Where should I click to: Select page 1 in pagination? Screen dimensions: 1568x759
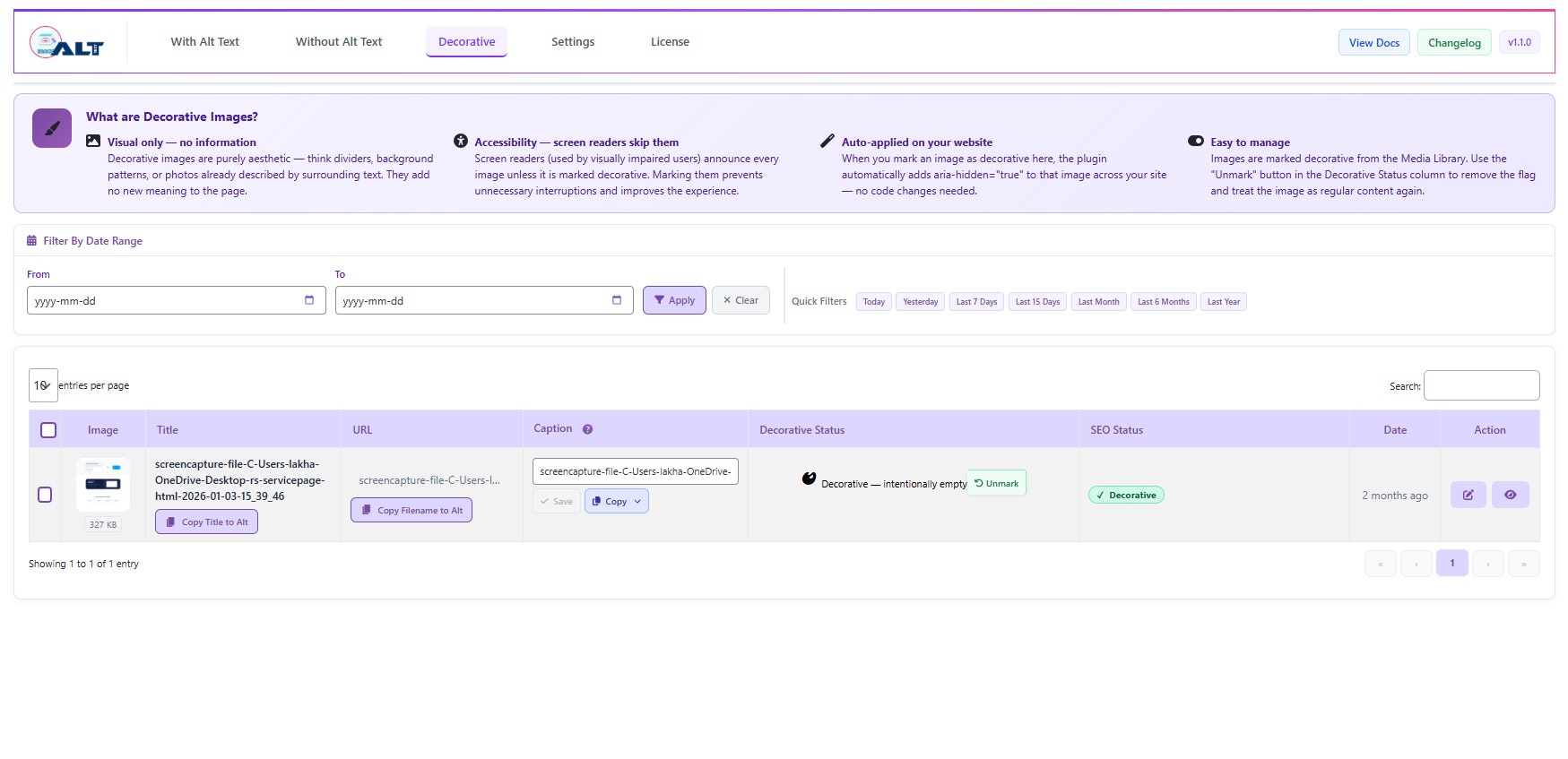point(1452,563)
